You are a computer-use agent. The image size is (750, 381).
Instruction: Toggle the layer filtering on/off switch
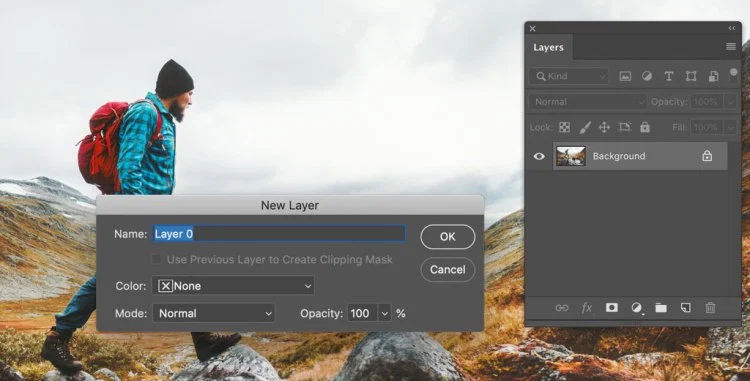[733, 75]
